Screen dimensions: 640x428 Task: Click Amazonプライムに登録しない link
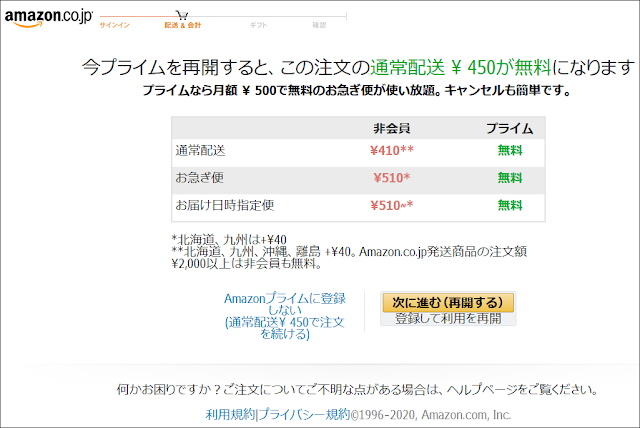[285, 316]
